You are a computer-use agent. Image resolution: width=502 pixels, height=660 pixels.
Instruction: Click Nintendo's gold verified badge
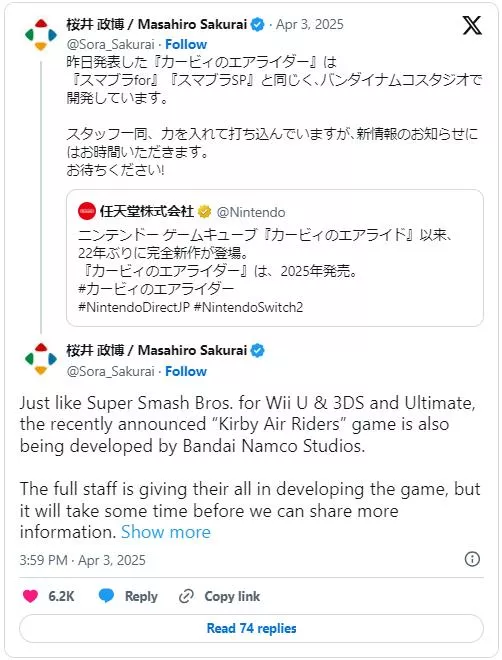(205, 211)
